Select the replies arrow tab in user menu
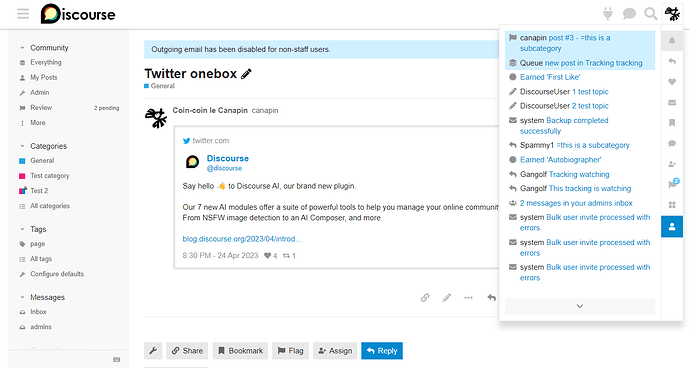Viewport: 690px width, 368px height. 672,62
